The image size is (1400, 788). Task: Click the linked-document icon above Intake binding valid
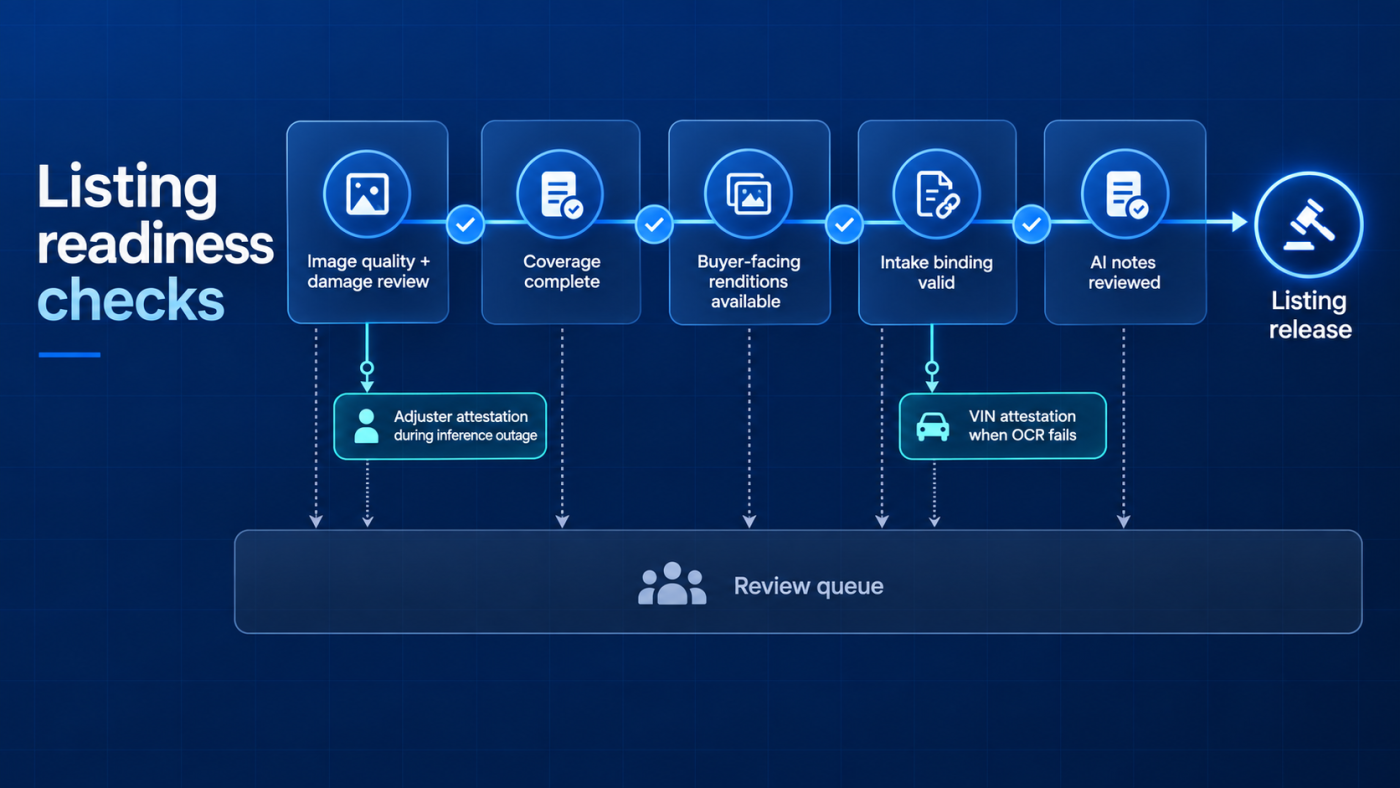coord(937,194)
